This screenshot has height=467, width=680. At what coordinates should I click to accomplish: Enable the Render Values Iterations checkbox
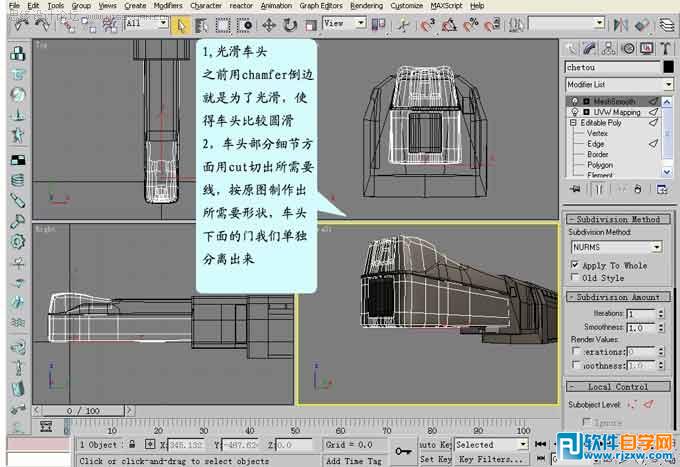(576, 352)
